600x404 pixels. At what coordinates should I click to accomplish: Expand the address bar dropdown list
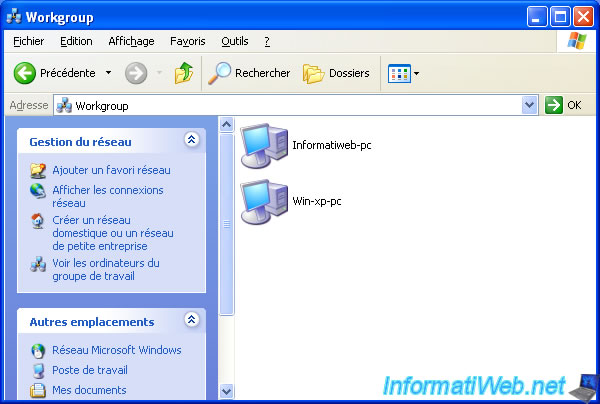tap(530, 105)
